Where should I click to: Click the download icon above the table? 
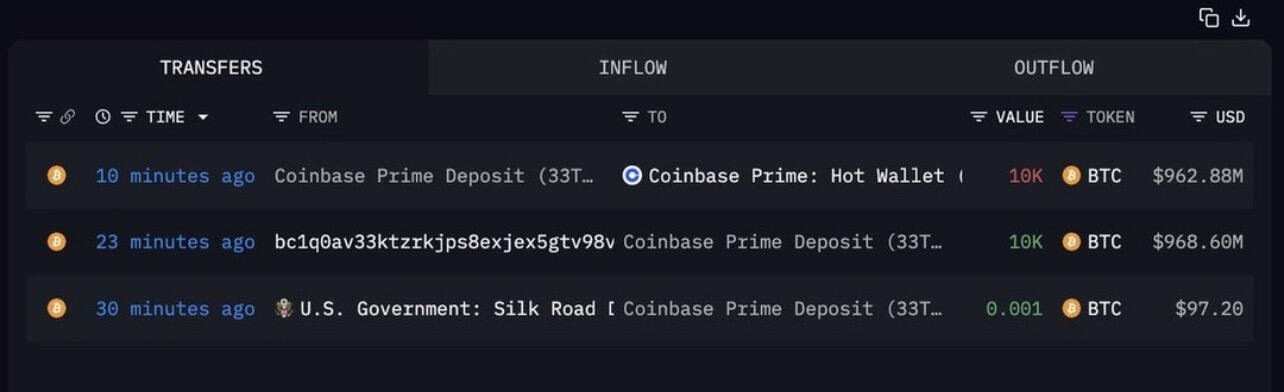pos(1241,18)
